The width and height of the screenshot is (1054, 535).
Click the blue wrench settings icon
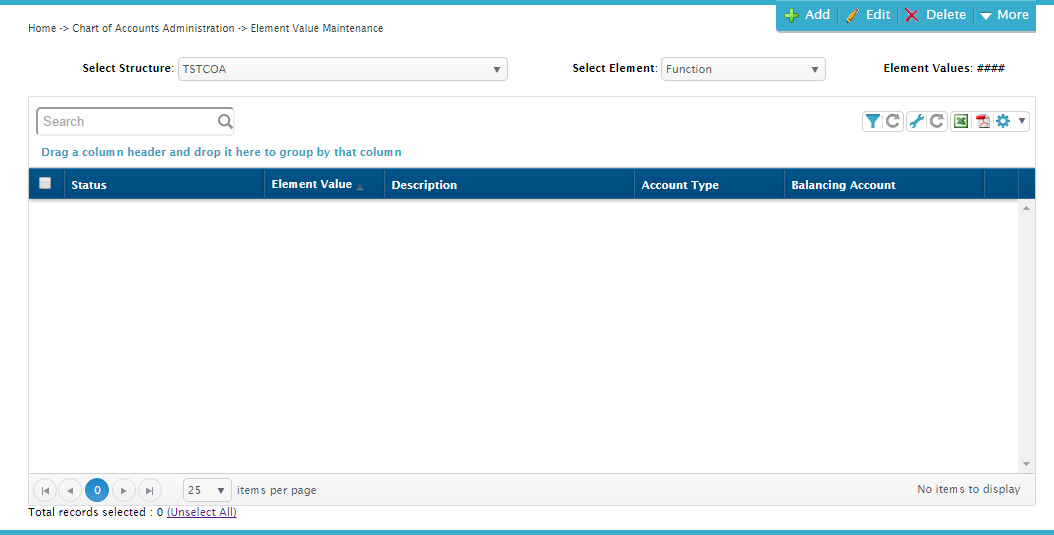tap(917, 121)
